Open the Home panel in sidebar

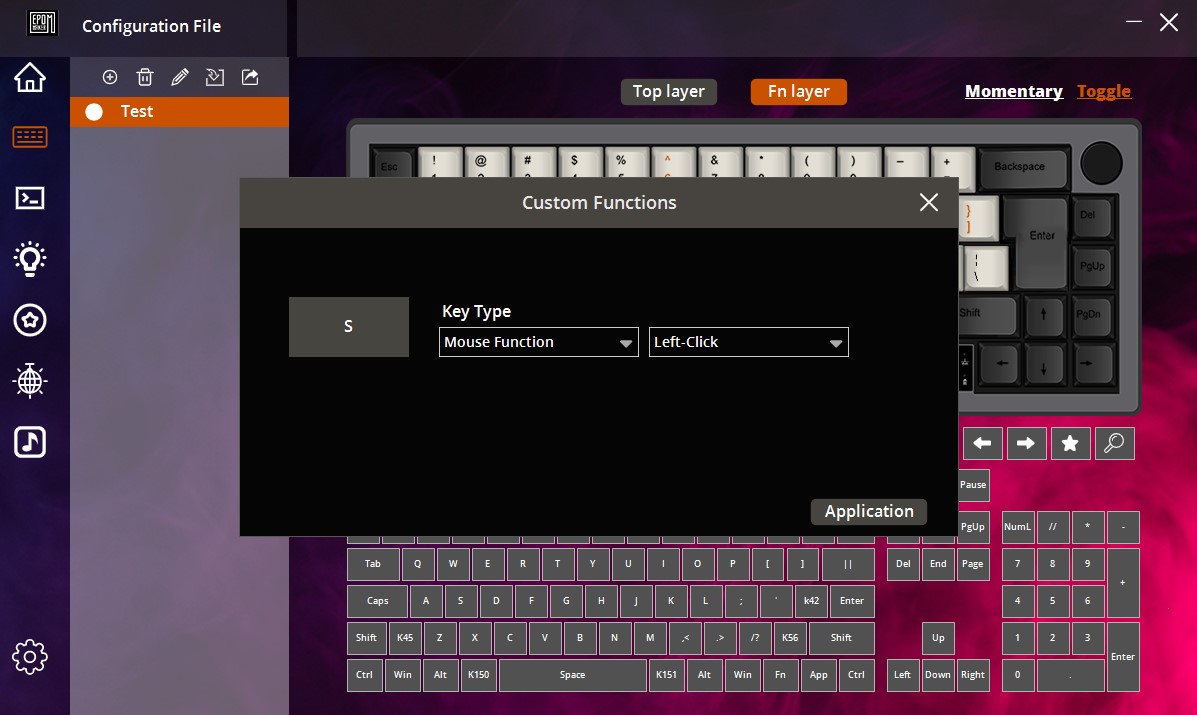point(30,77)
